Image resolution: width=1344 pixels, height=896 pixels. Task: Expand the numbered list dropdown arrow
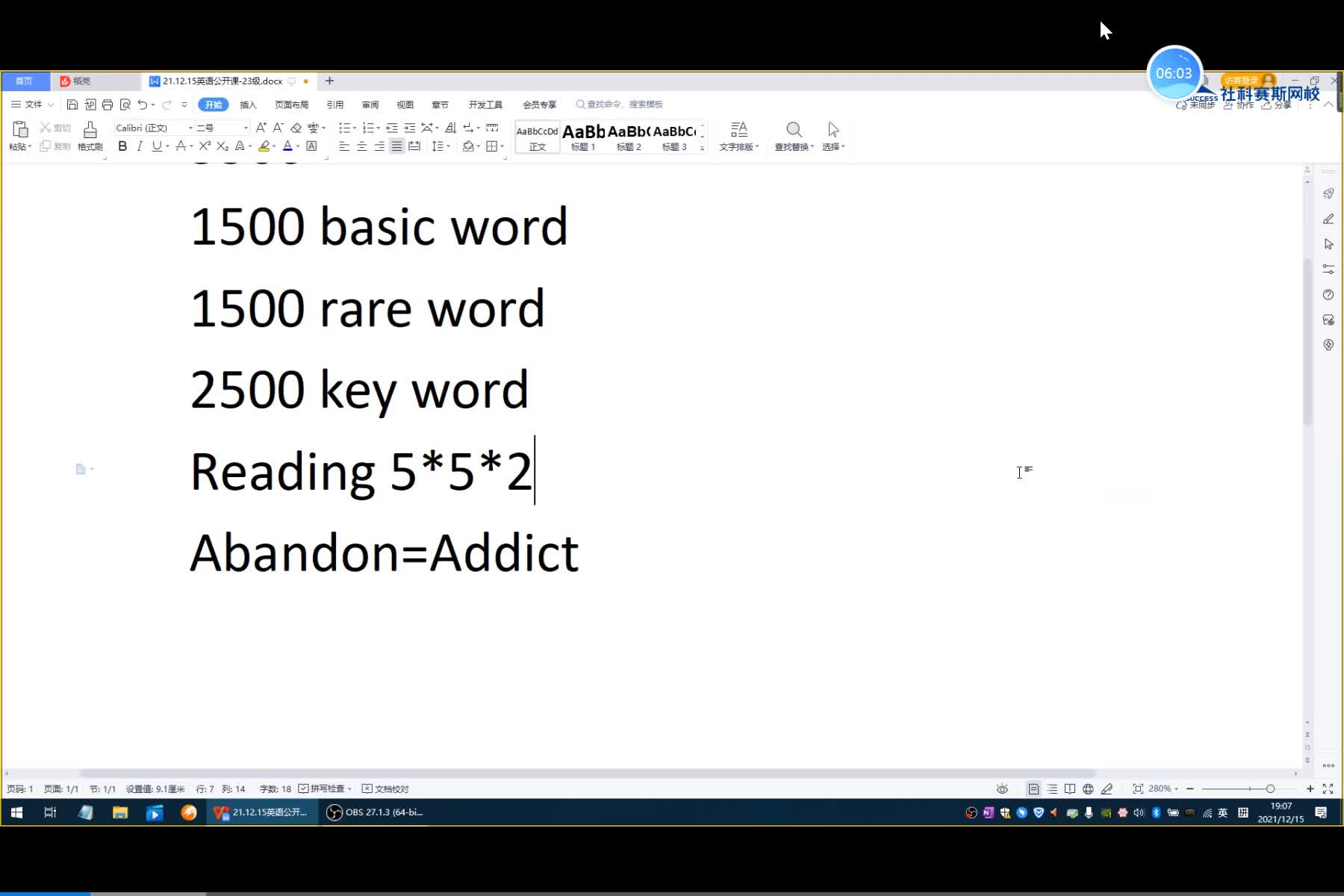coord(379,128)
